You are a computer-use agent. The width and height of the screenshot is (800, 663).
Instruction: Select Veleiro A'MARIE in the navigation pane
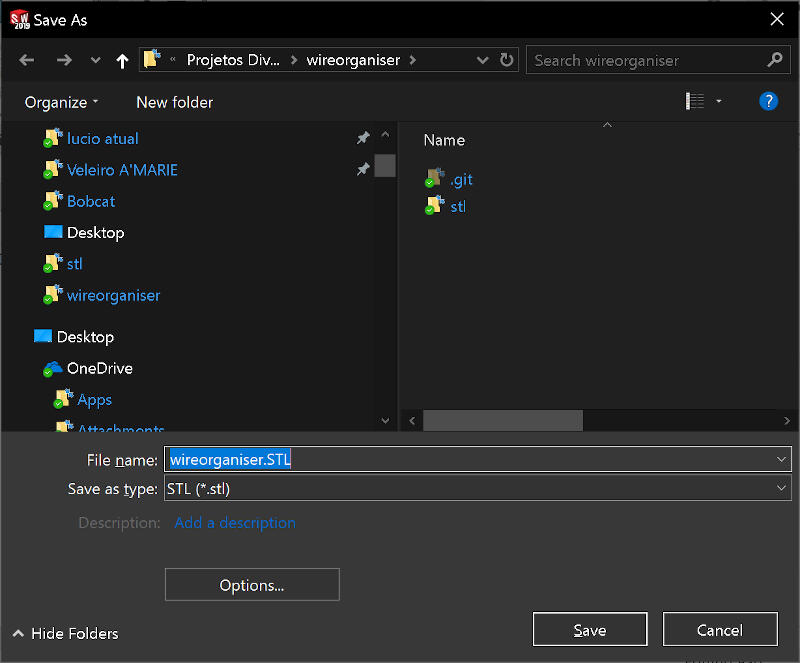[122, 170]
